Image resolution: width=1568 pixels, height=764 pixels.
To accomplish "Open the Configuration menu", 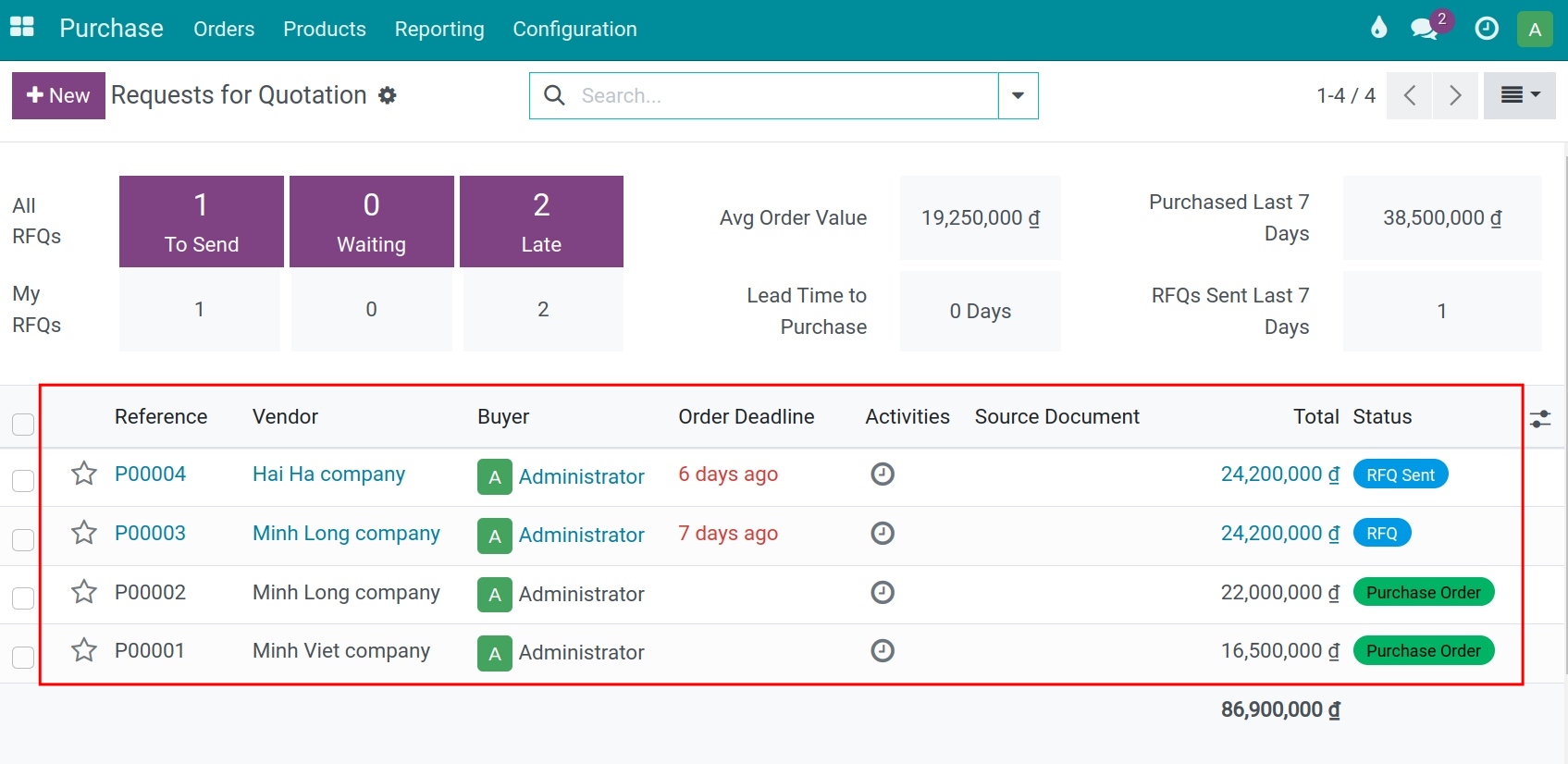I will tap(574, 29).
